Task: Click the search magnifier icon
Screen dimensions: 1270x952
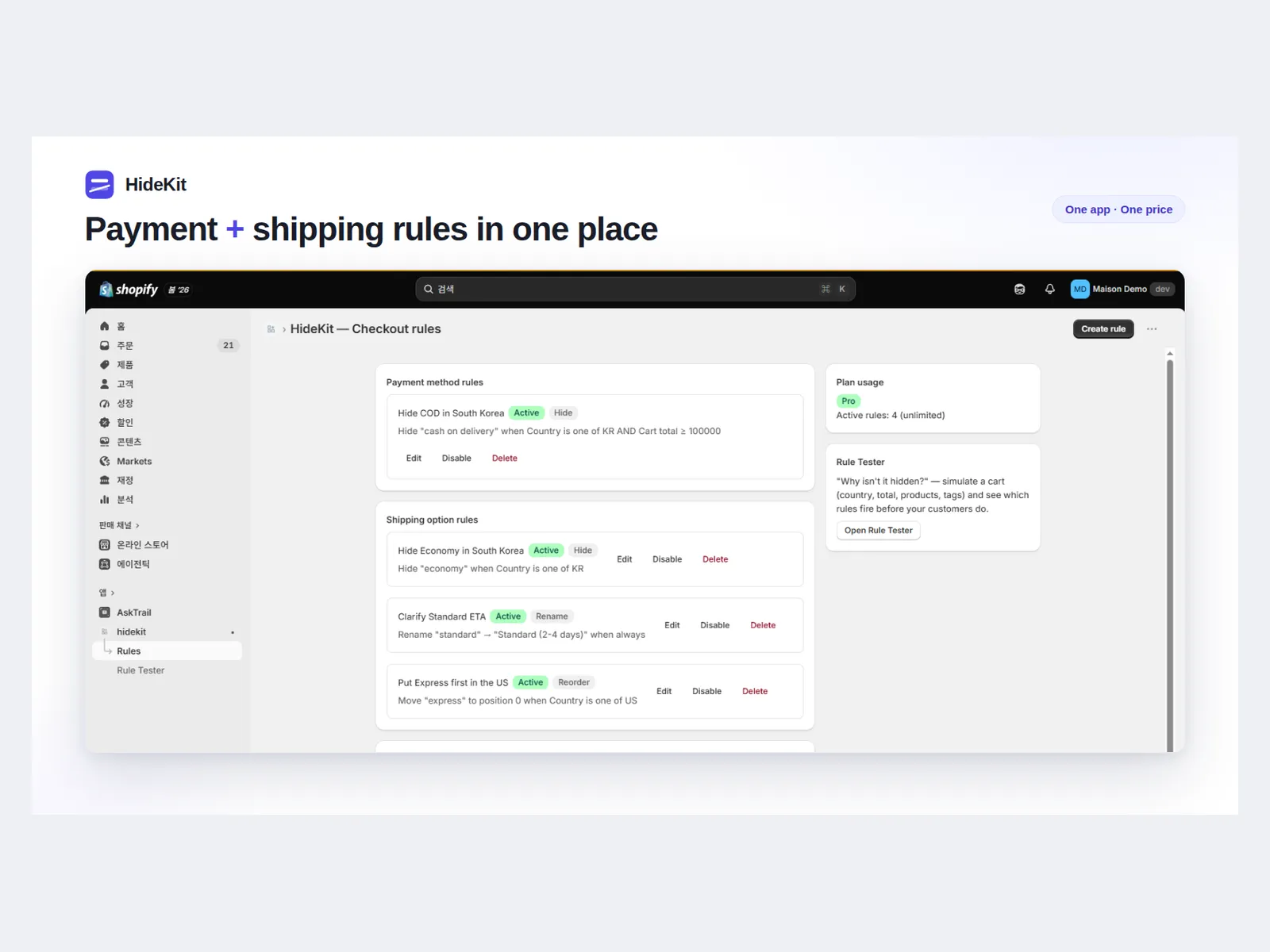Action: (429, 289)
